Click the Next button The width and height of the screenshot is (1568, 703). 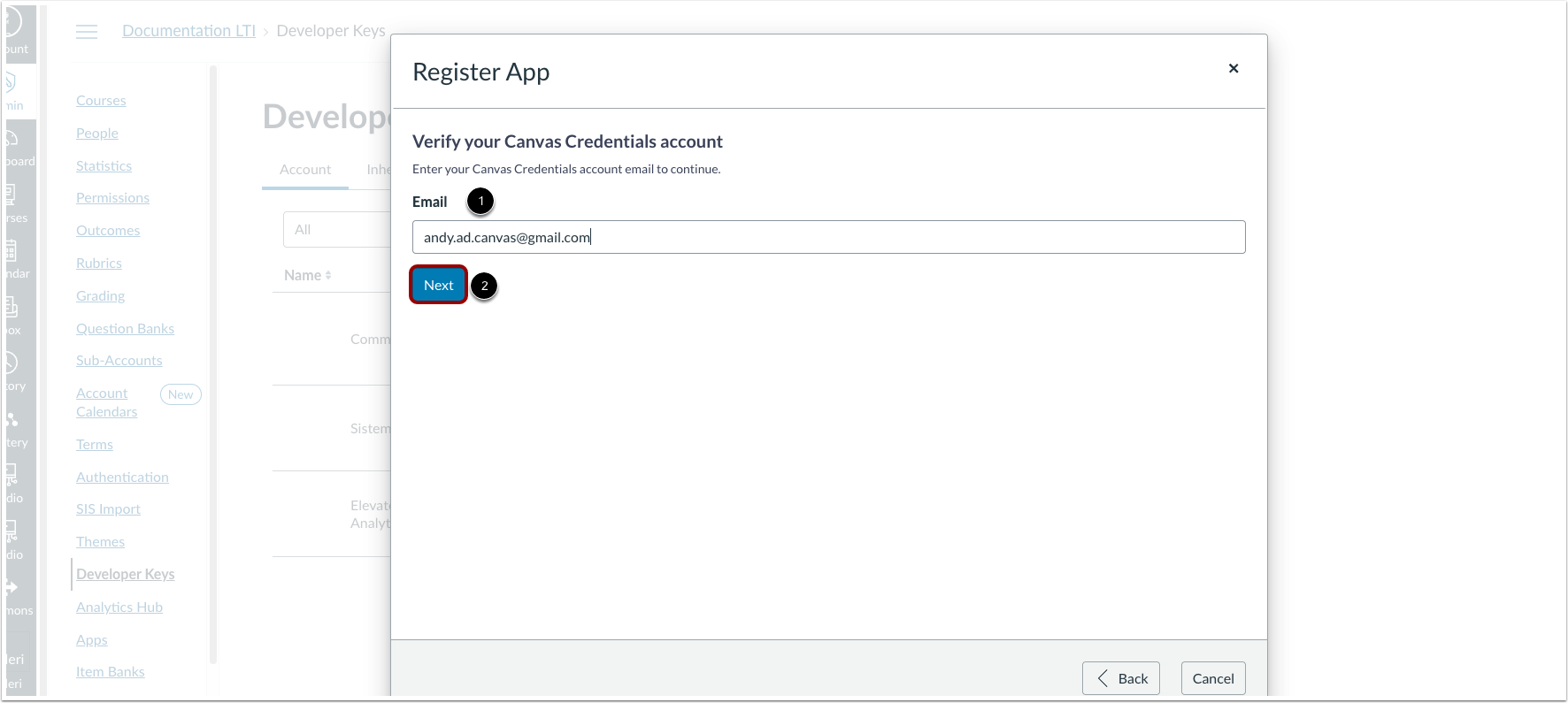[439, 285]
